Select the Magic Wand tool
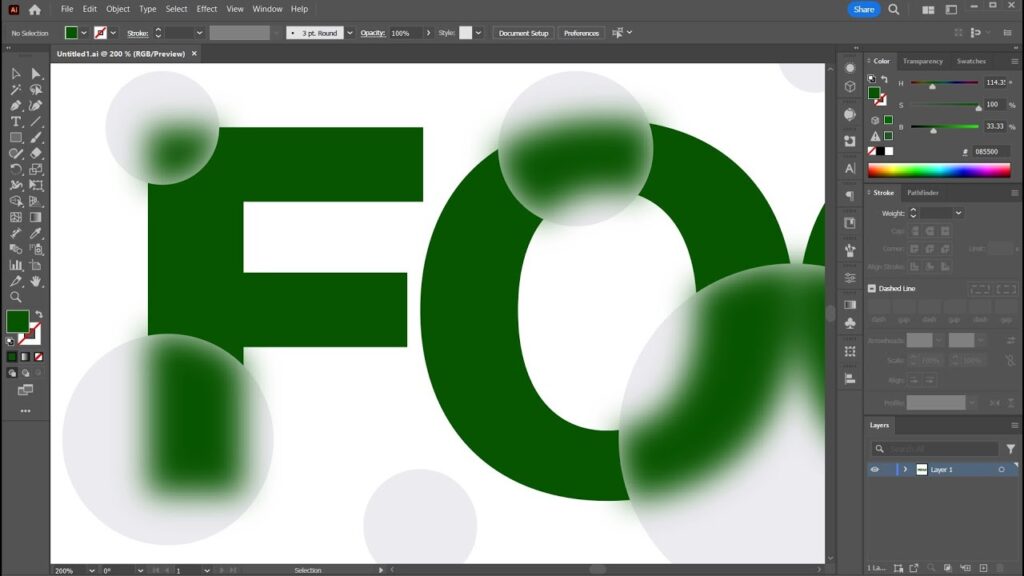 pos(16,89)
